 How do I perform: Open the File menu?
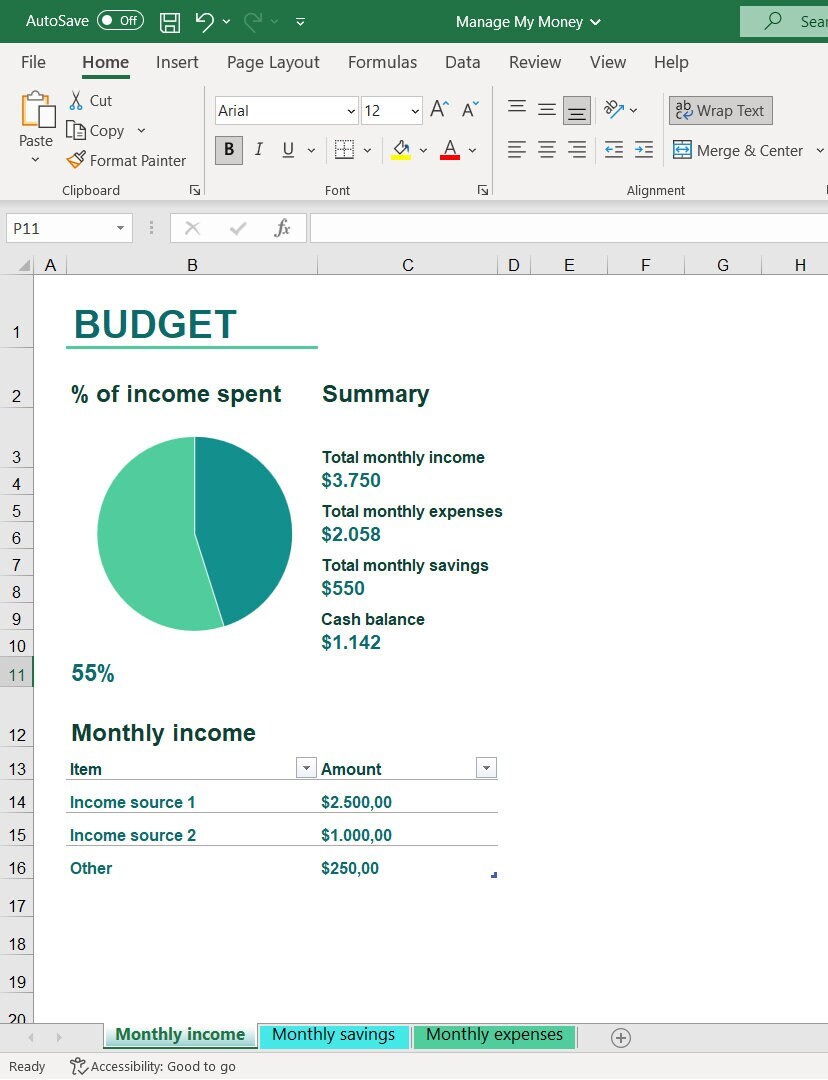tap(33, 62)
